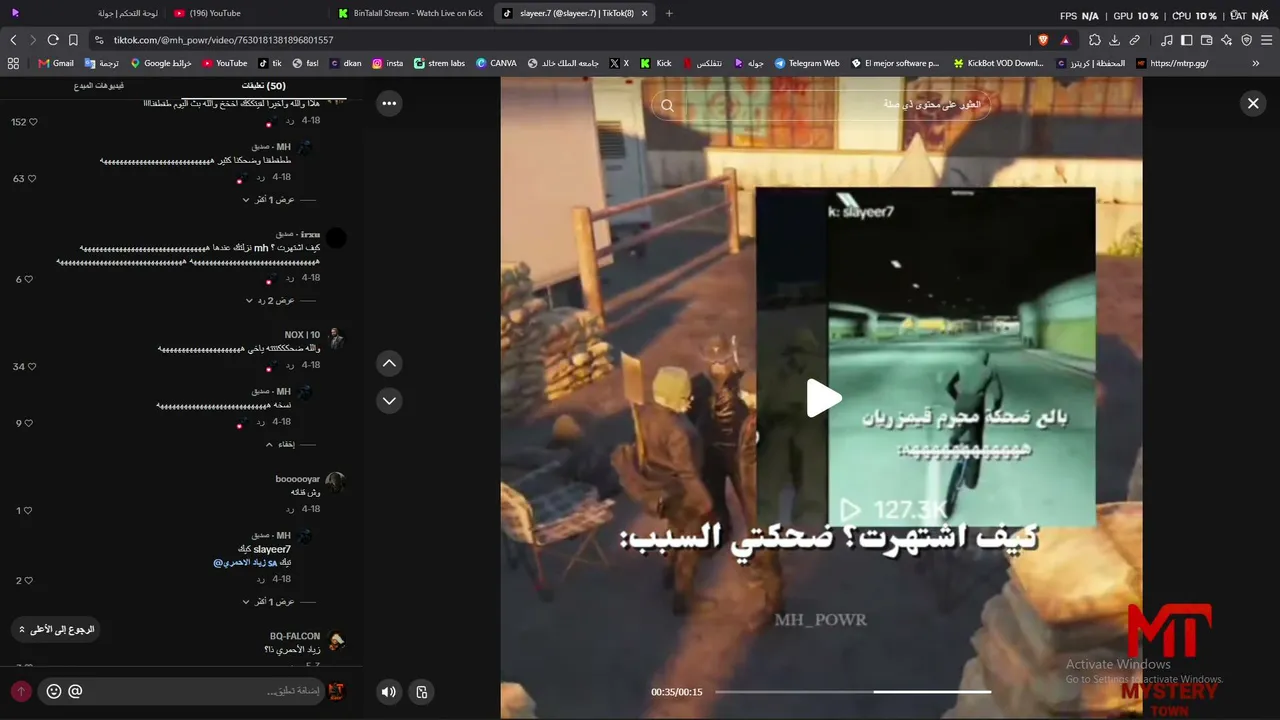This screenshot has width=1280, height=720.
Task: Open the emoji picker in comment box
Action: click(x=54, y=691)
